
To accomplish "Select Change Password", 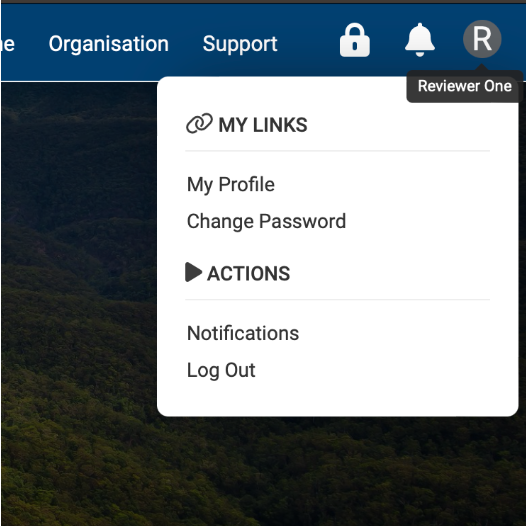I will 266,221.
